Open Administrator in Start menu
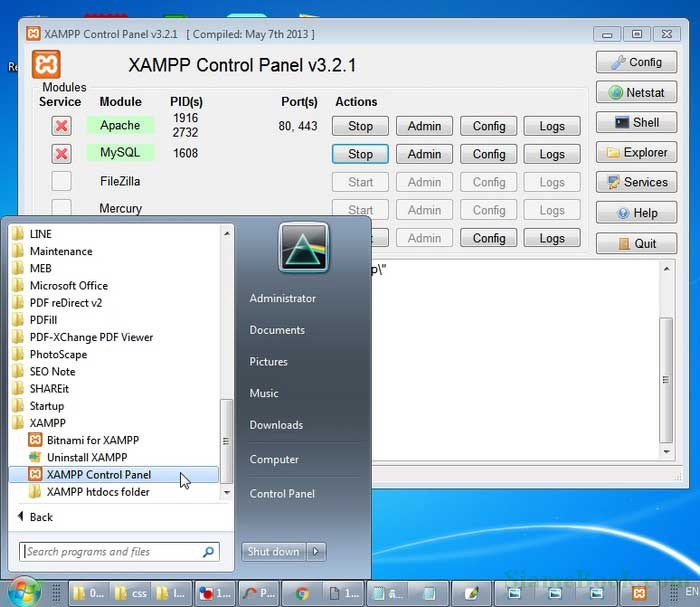700x607 pixels. [x=283, y=298]
